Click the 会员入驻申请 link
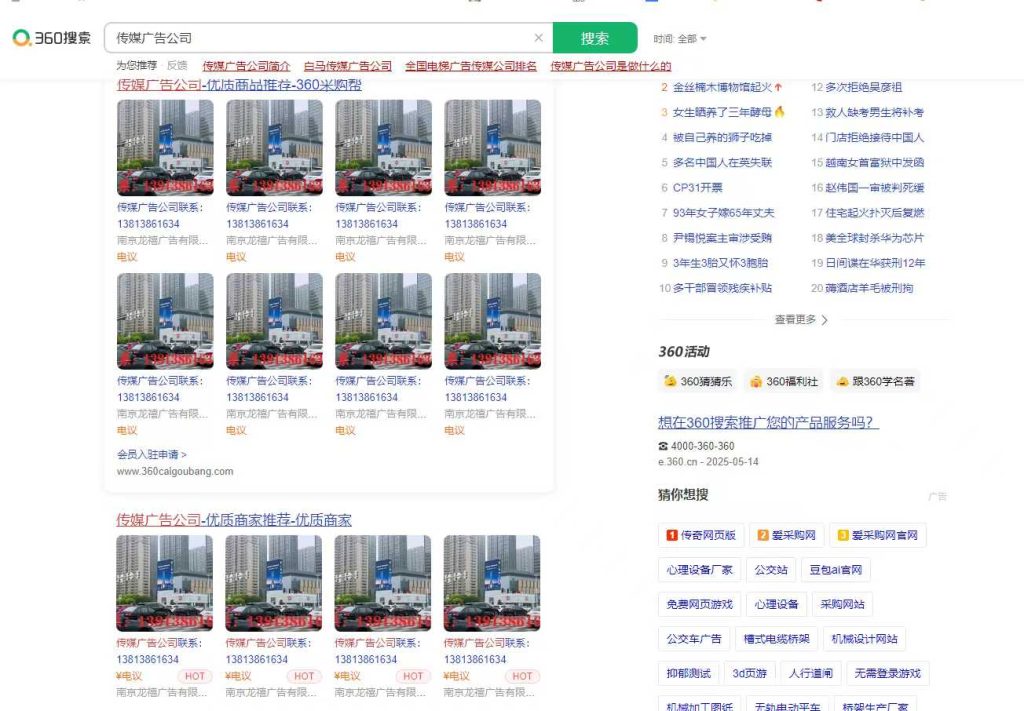 pyautogui.click(x=152, y=454)
